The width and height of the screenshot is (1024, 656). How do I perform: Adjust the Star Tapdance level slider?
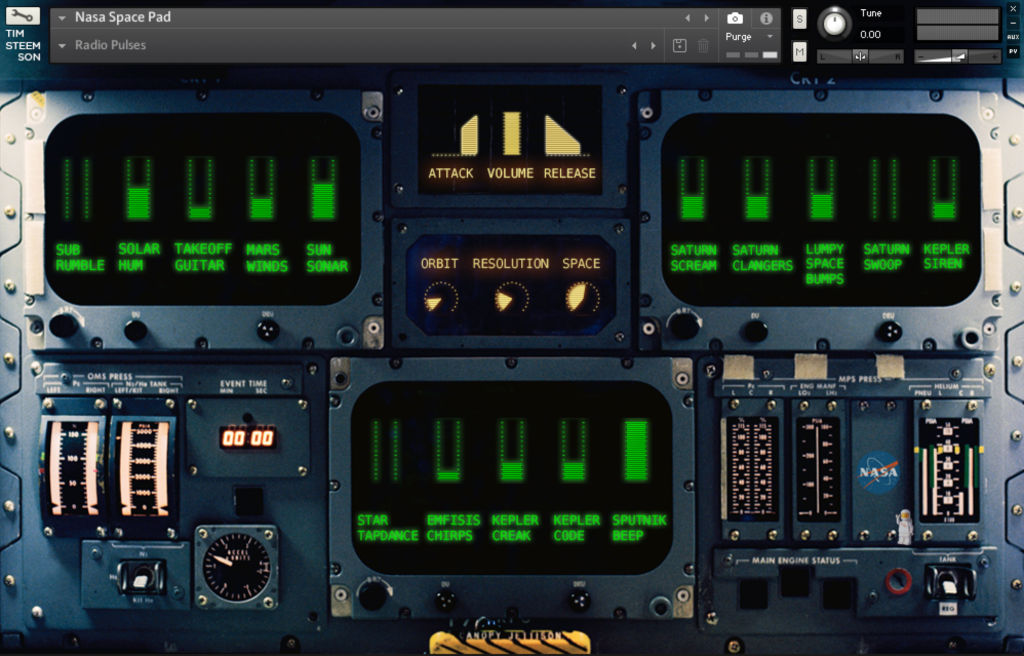pyautogui.click(x=385, y=451)
